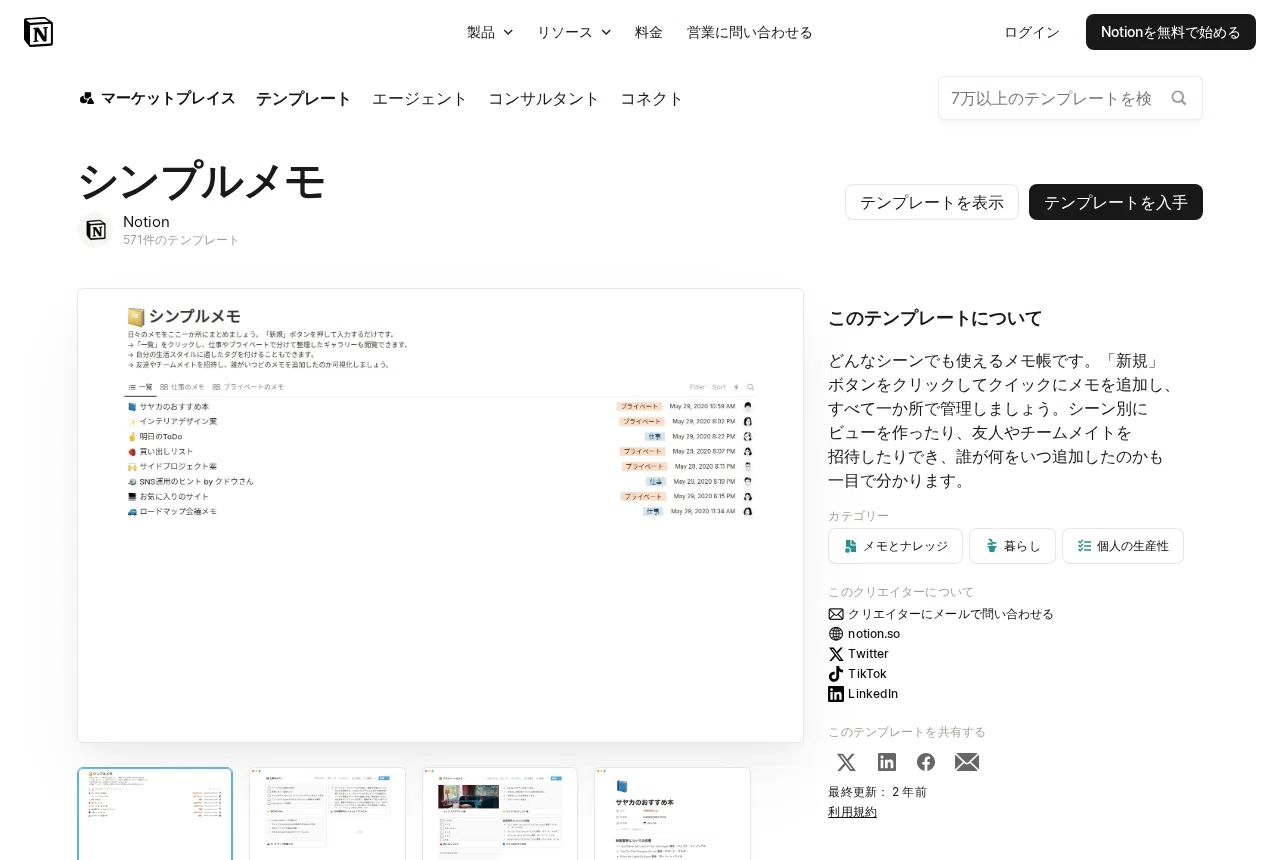Click the Notion creator avatar
The image size is (1280, 860).
tap(96, 230)
